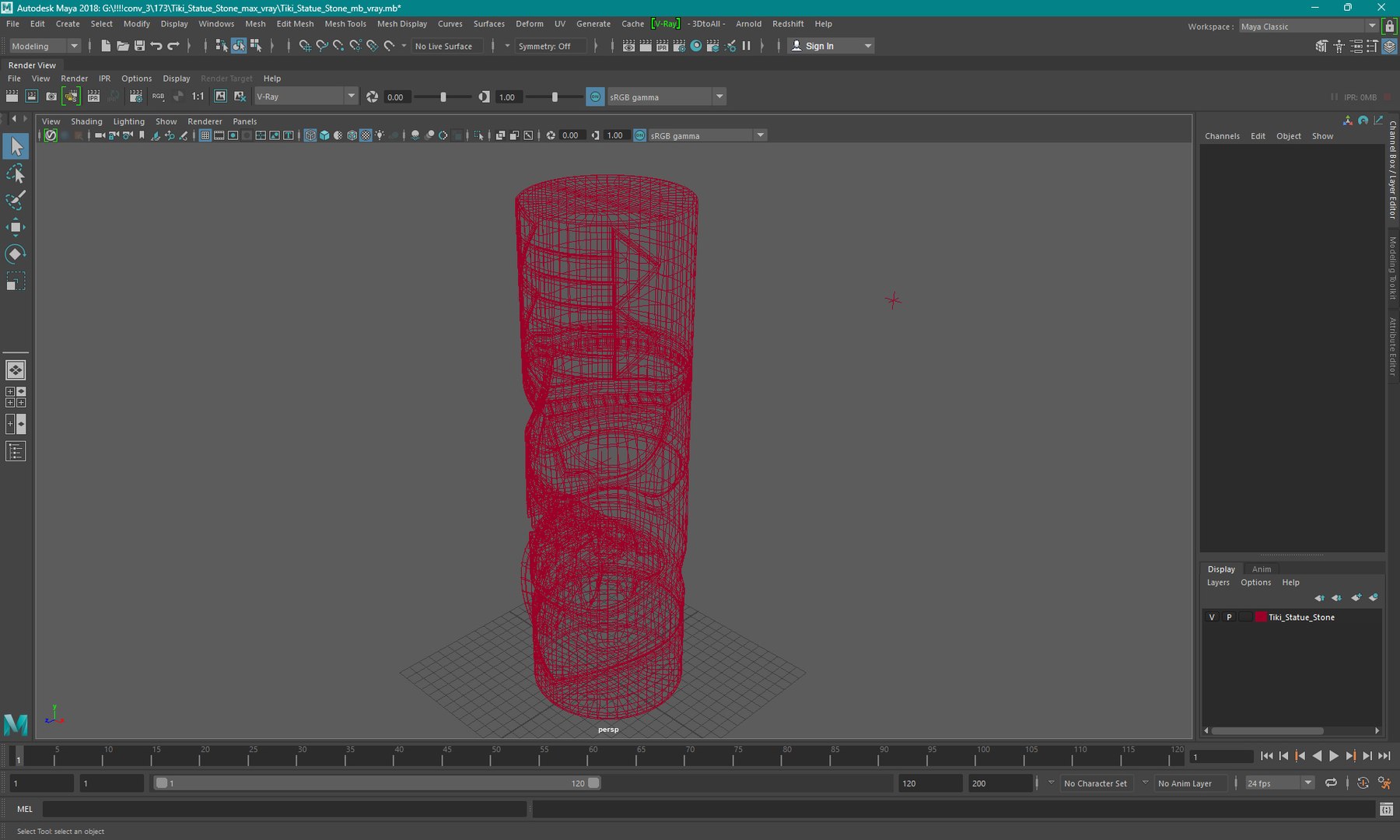The height and width of the screenshot is (840, 1400).
Task: Open the Mesh Tools menu
Action: click(x=345, y=24)
